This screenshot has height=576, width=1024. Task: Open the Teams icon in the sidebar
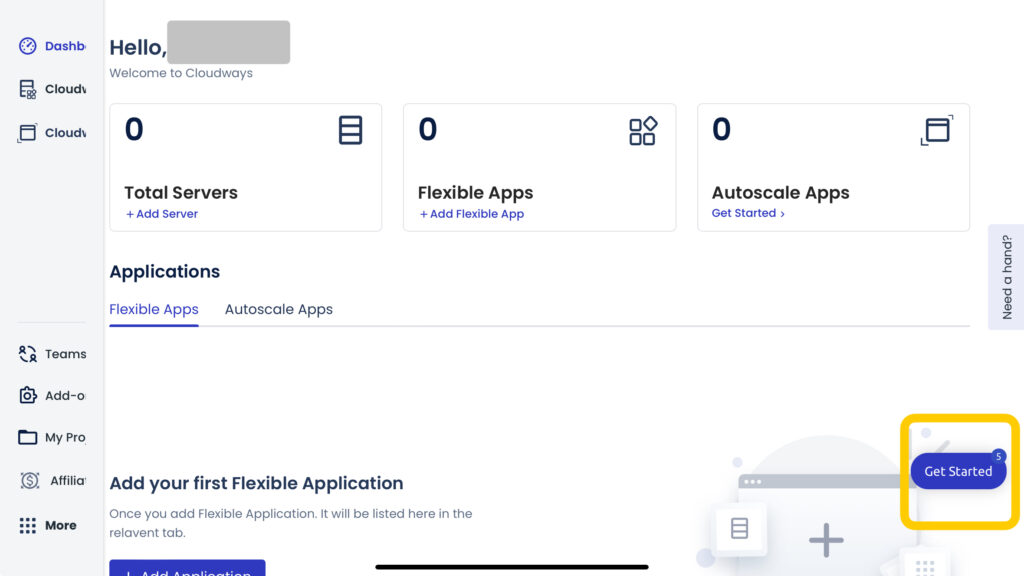pyautogui.click(x=27, y=354)
